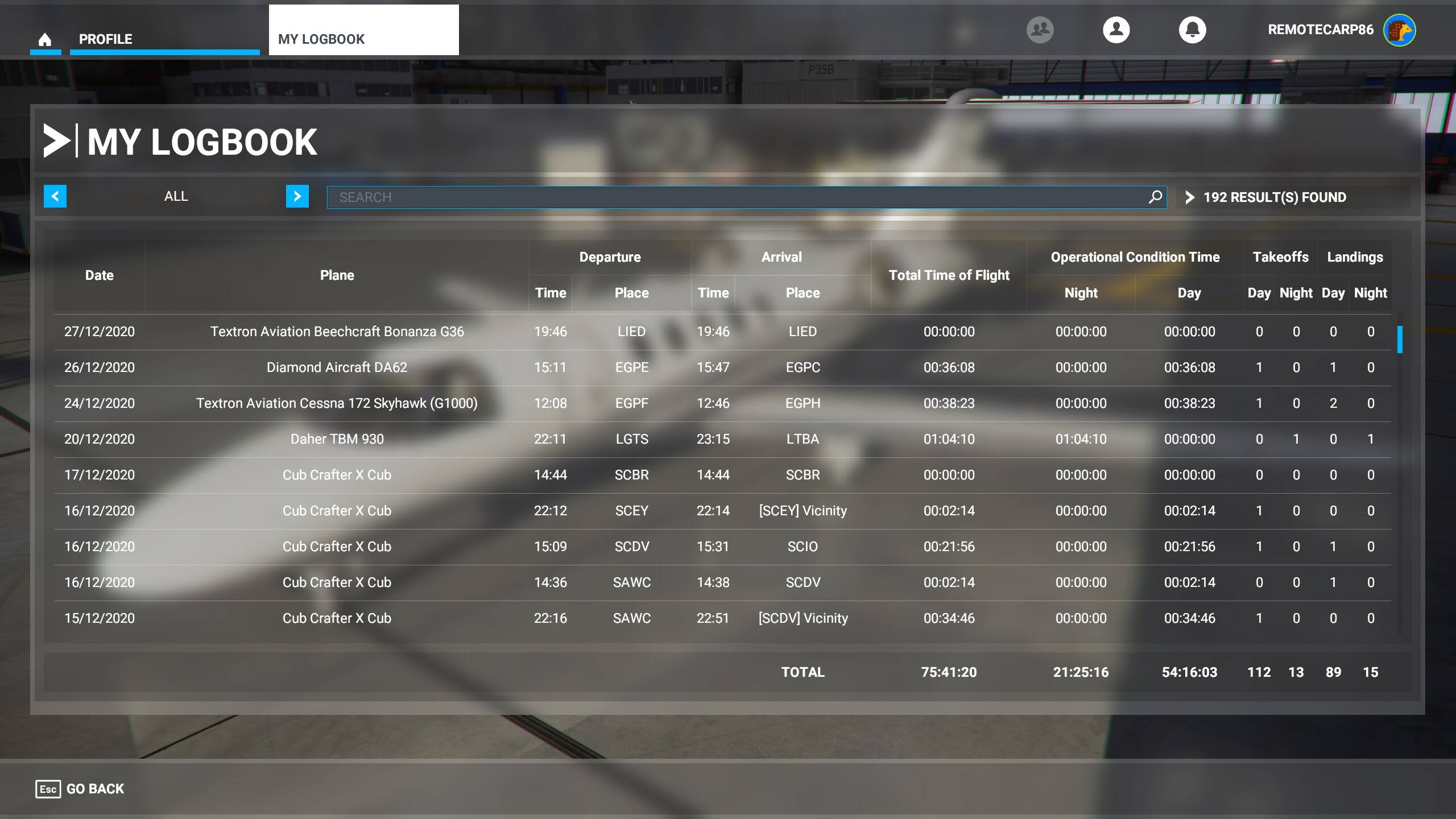Click the REMOTECARP86 username text
The height and width of the screenshot is (819, 1456).
[x=1320, y=30]
